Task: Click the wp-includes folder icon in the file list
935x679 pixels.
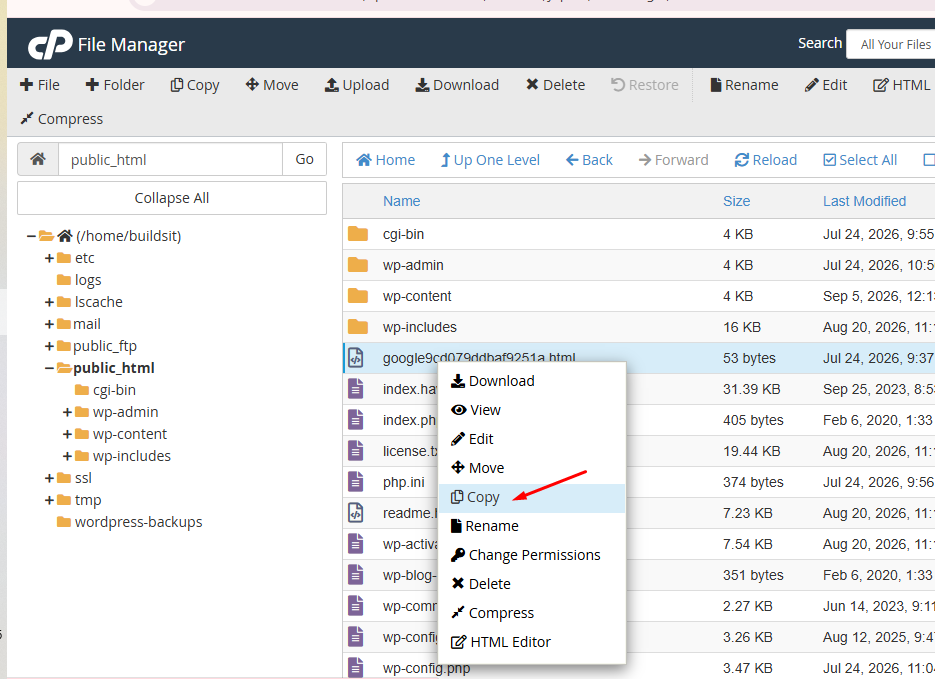Action: coord(358,327)
